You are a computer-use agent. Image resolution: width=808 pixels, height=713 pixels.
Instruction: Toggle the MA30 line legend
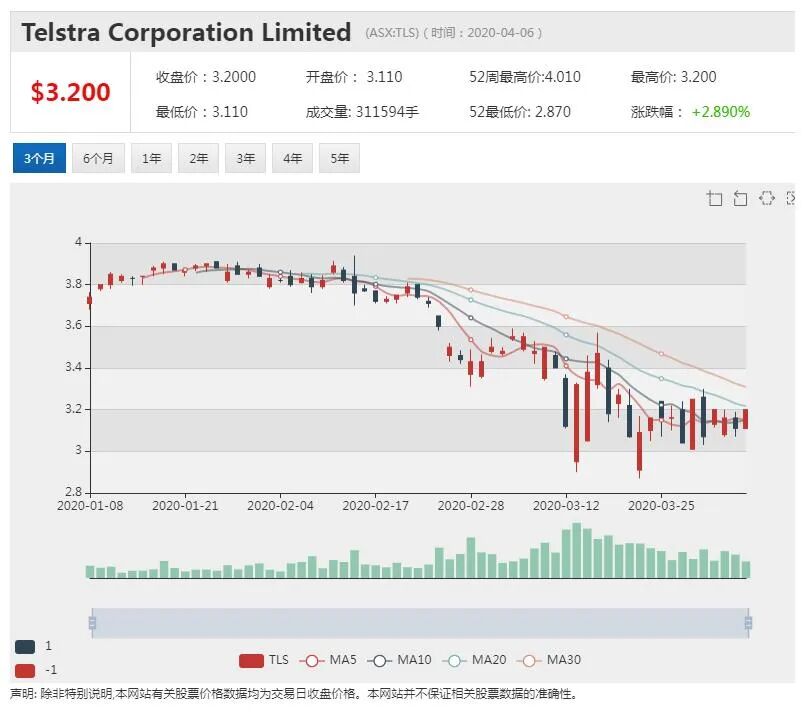pyautogui.click(x=549, y=660)
